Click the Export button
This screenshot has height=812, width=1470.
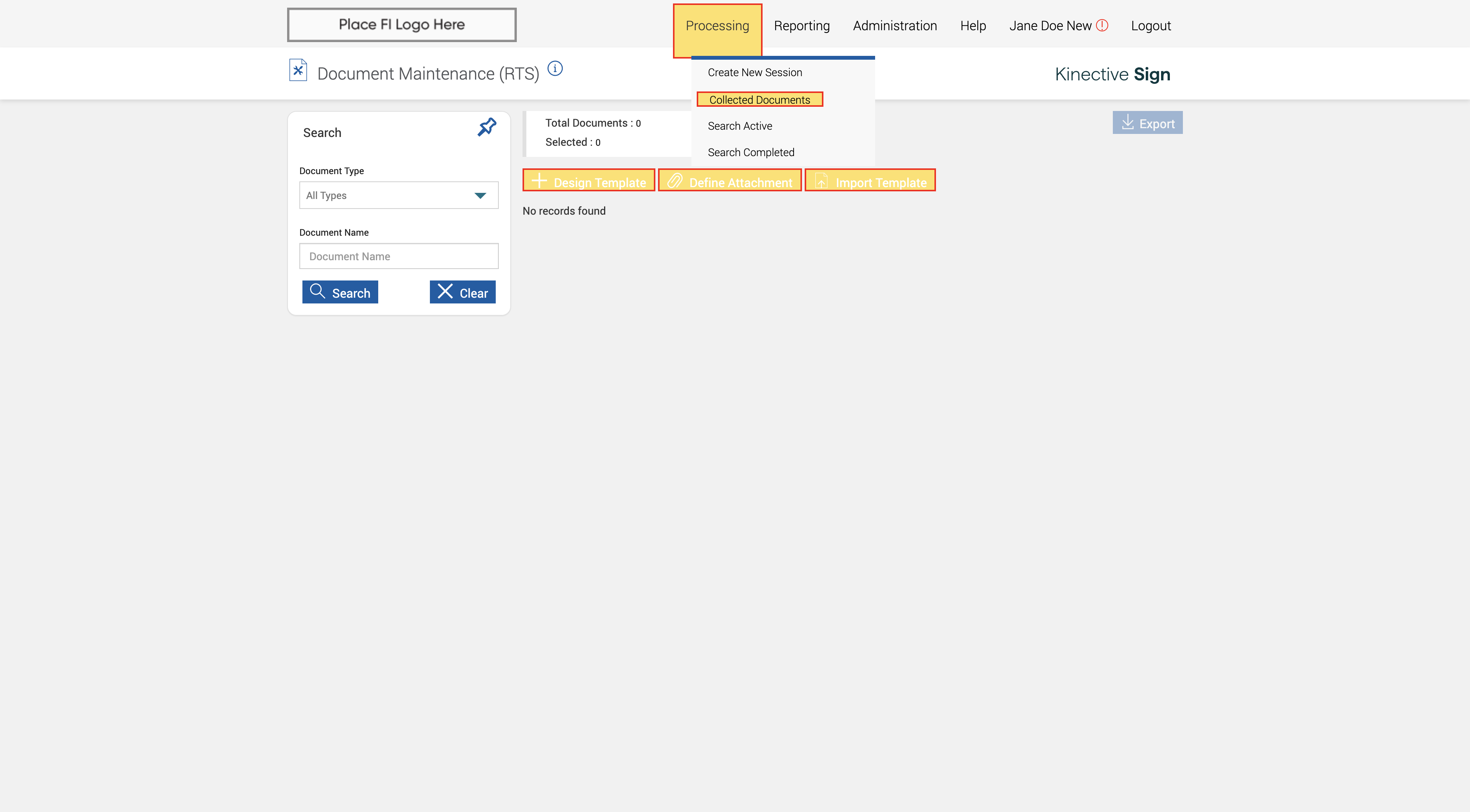pos(1147,123)
